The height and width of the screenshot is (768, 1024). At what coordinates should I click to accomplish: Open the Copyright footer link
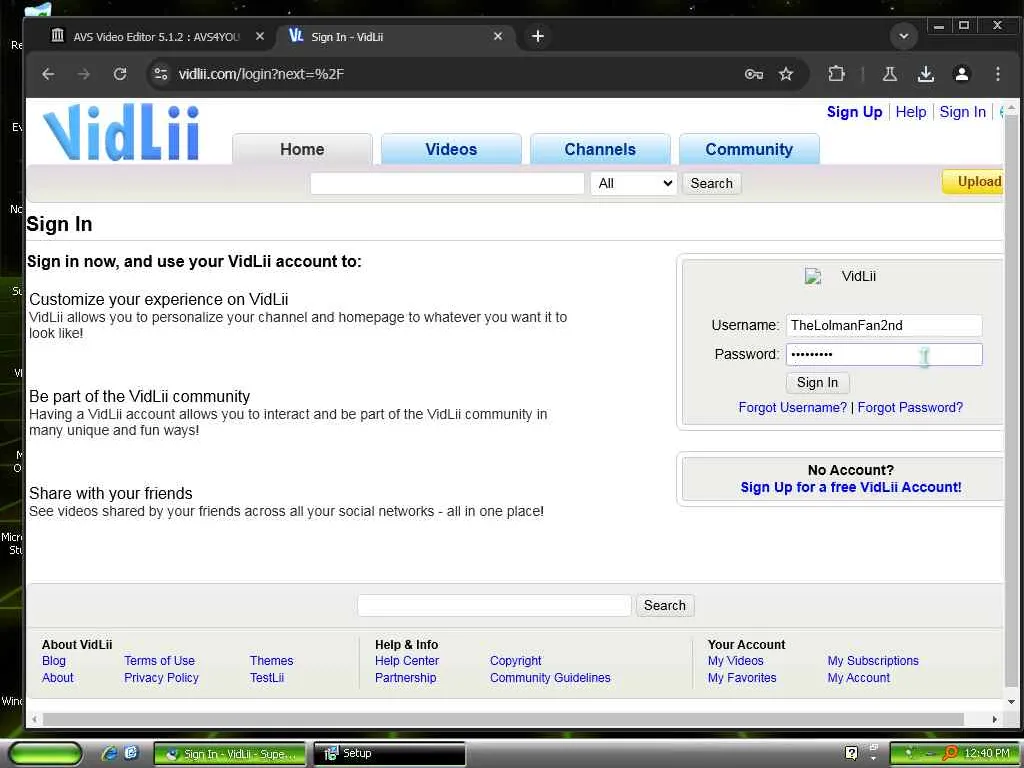pyautogui.click(x=515, y=661)
